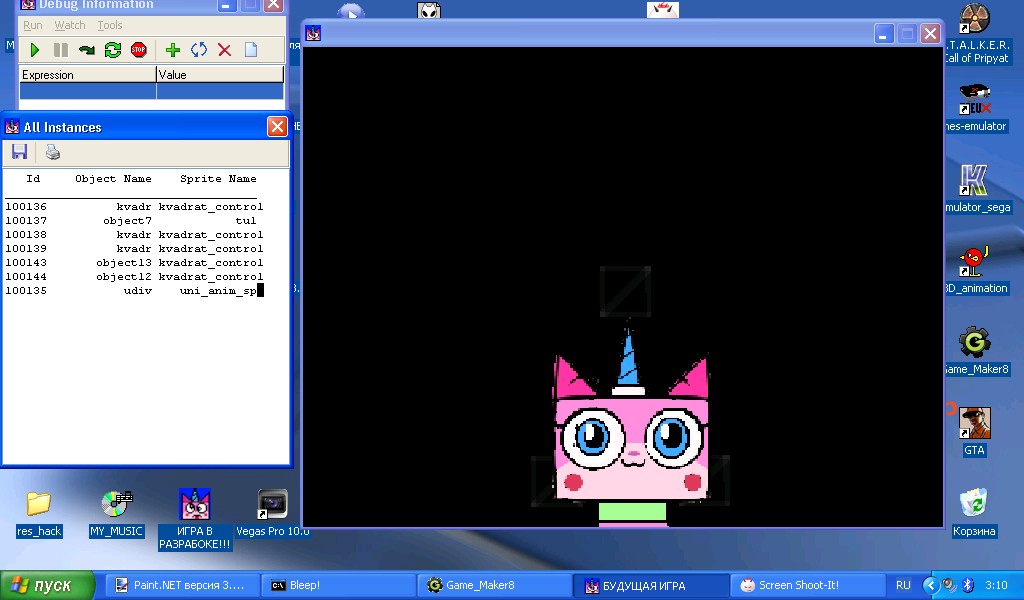Switch to БУДУЩАЯ ИГРА taskbar button
The height and width of the screenshot is (600, 1024).
650,585
